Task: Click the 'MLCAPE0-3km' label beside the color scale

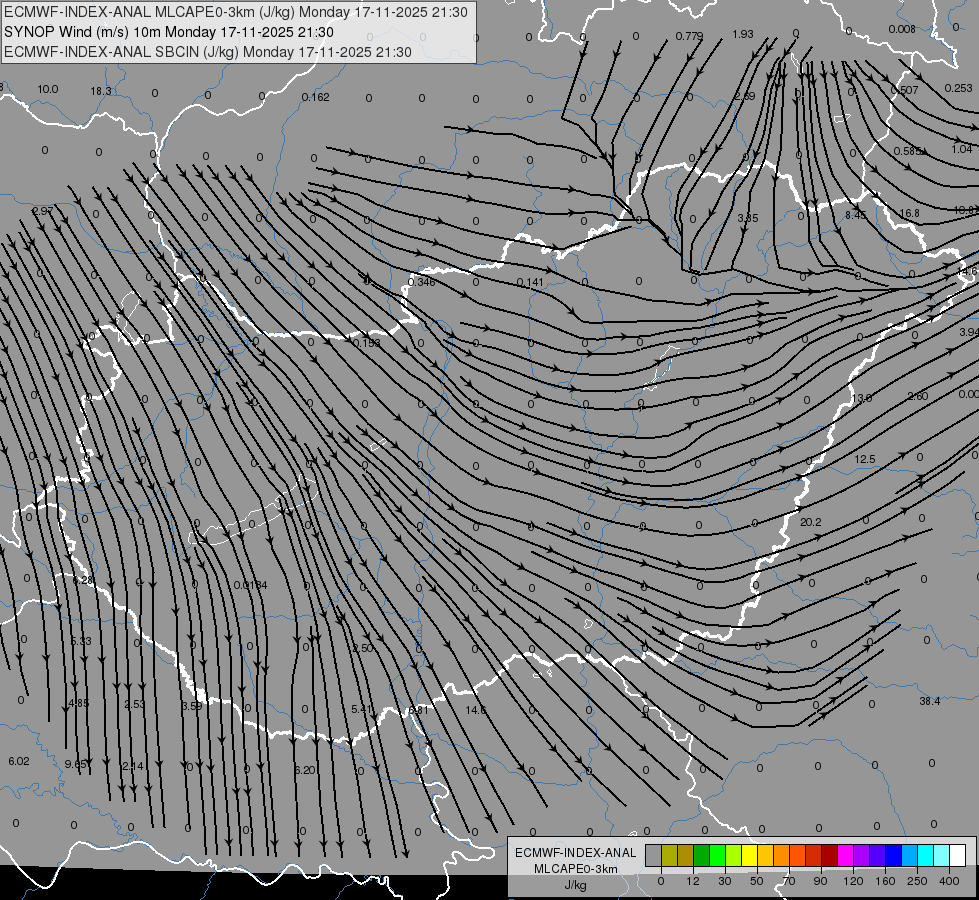Action: (576, 869)
